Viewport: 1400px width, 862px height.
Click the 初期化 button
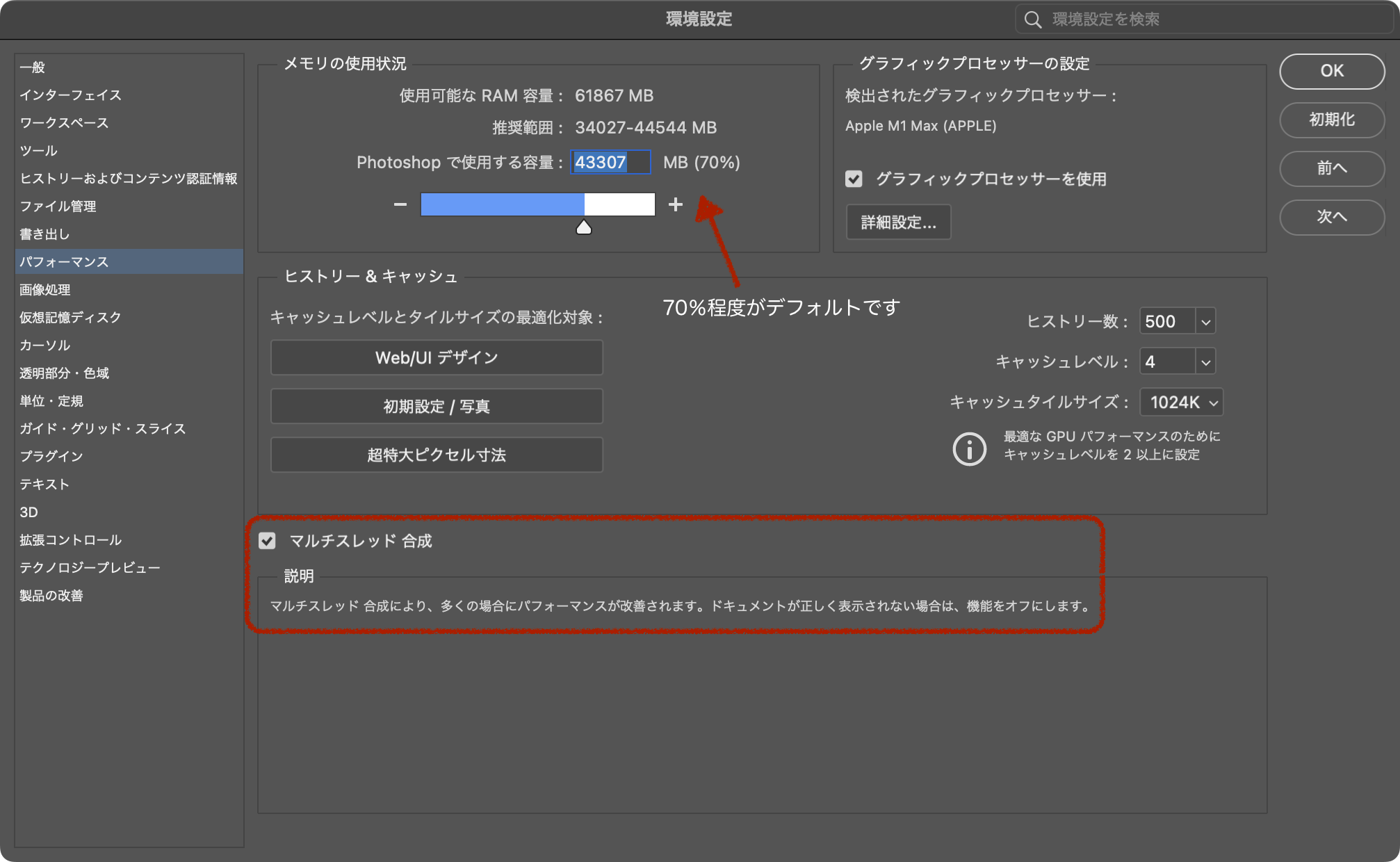[1331, 120]
